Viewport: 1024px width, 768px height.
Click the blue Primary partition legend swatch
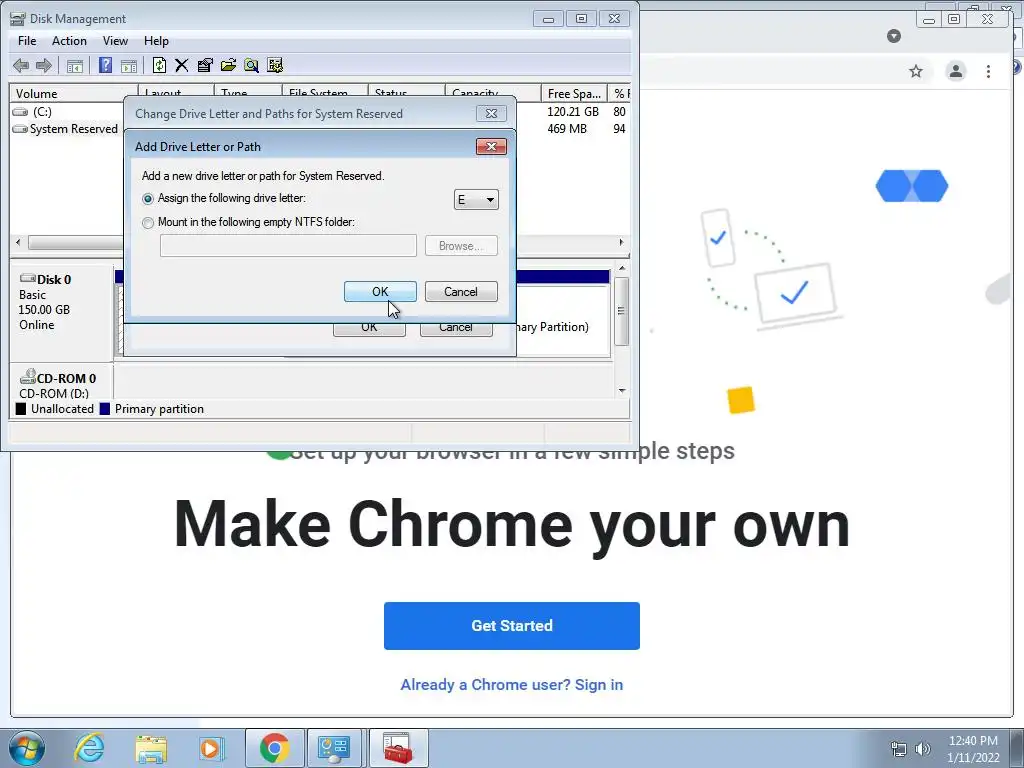click(x=104, y=409)
